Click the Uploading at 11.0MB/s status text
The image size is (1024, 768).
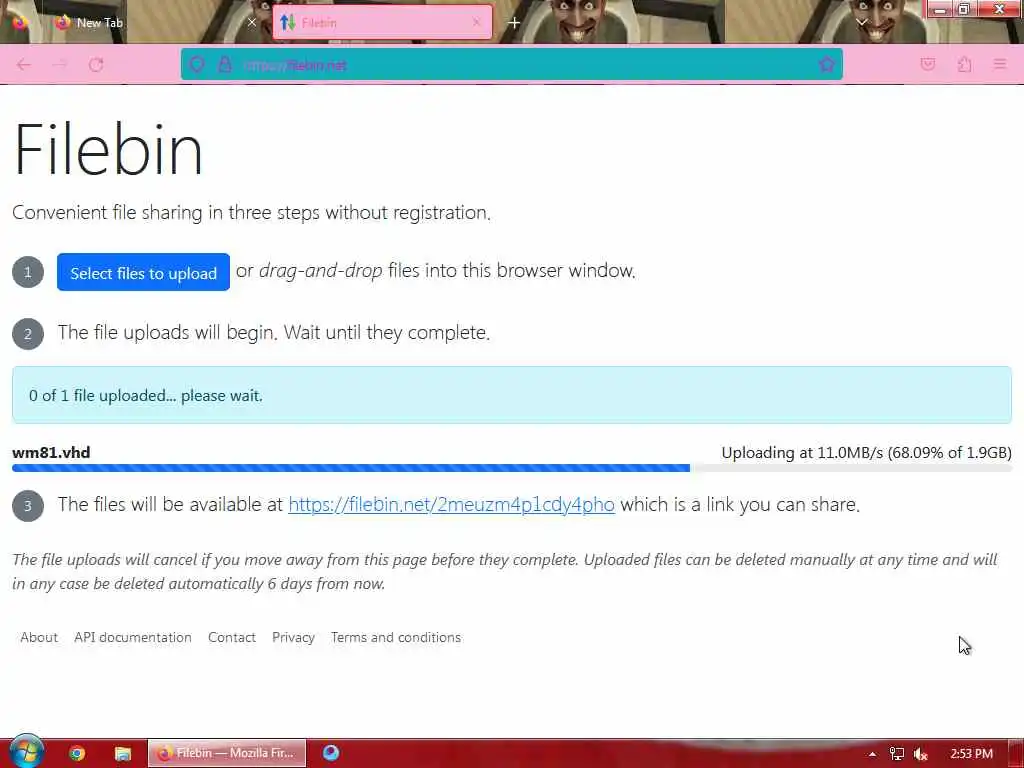(x=866, y=453)
